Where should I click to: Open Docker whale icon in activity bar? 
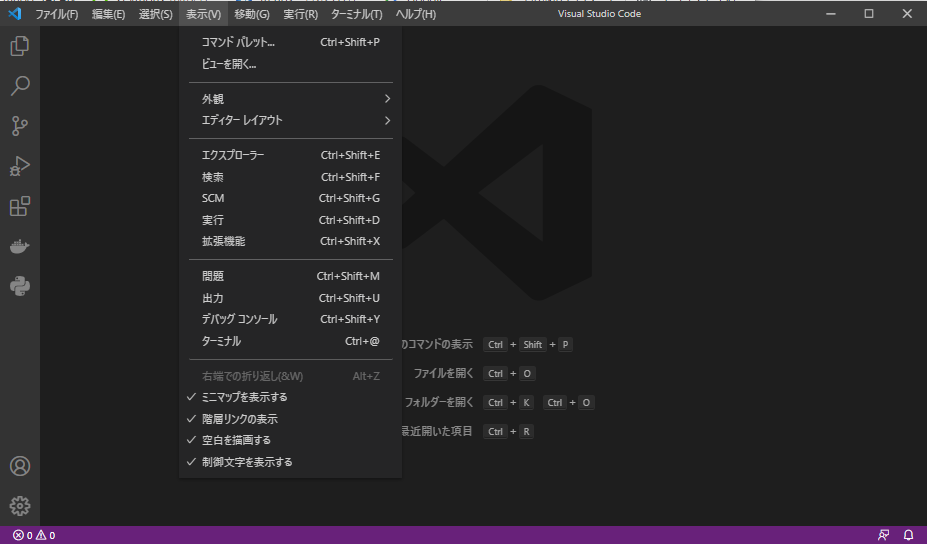tap(20, 246)
